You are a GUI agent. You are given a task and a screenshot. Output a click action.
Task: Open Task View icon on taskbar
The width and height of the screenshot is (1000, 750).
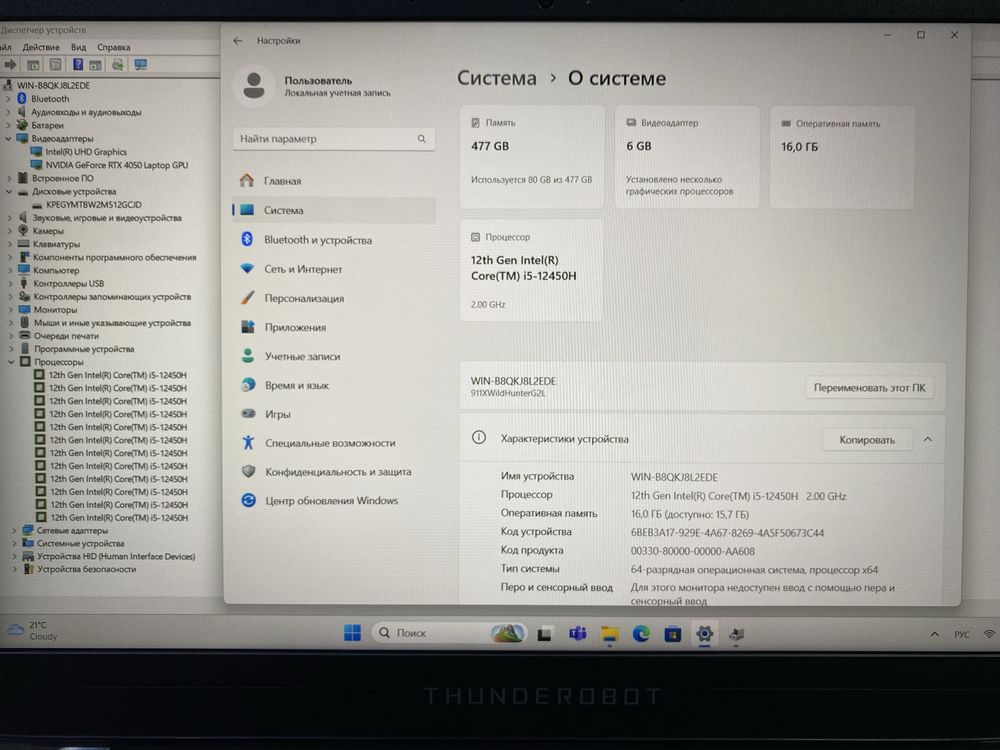(544, 634)
